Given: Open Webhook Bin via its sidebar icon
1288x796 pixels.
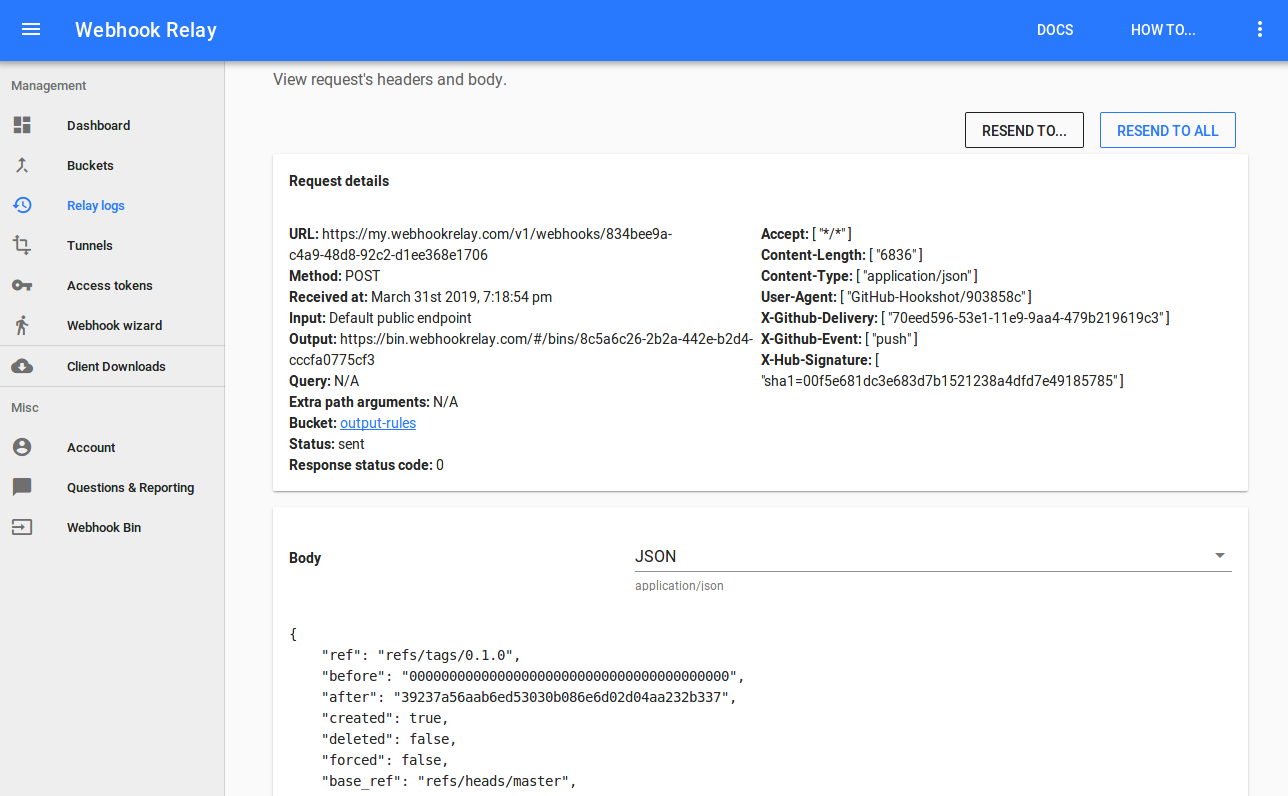Looking at the screenshot, I should tap(22, 527).
